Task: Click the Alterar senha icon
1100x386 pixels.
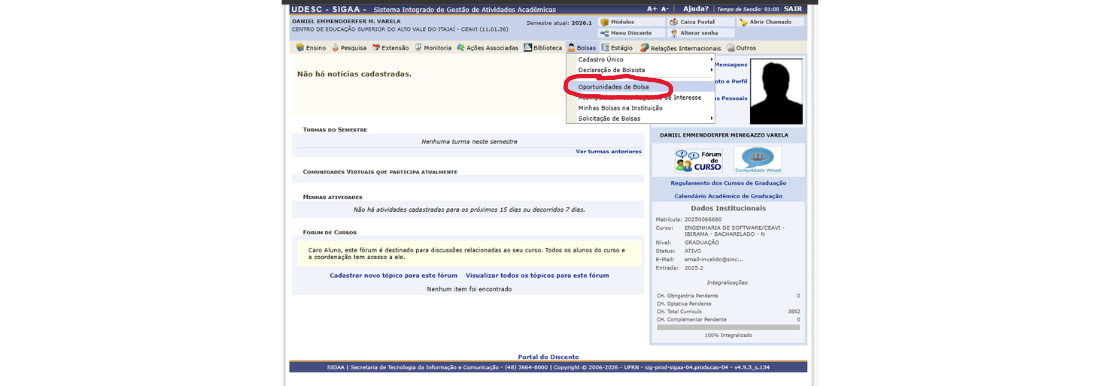Action: 673,33
